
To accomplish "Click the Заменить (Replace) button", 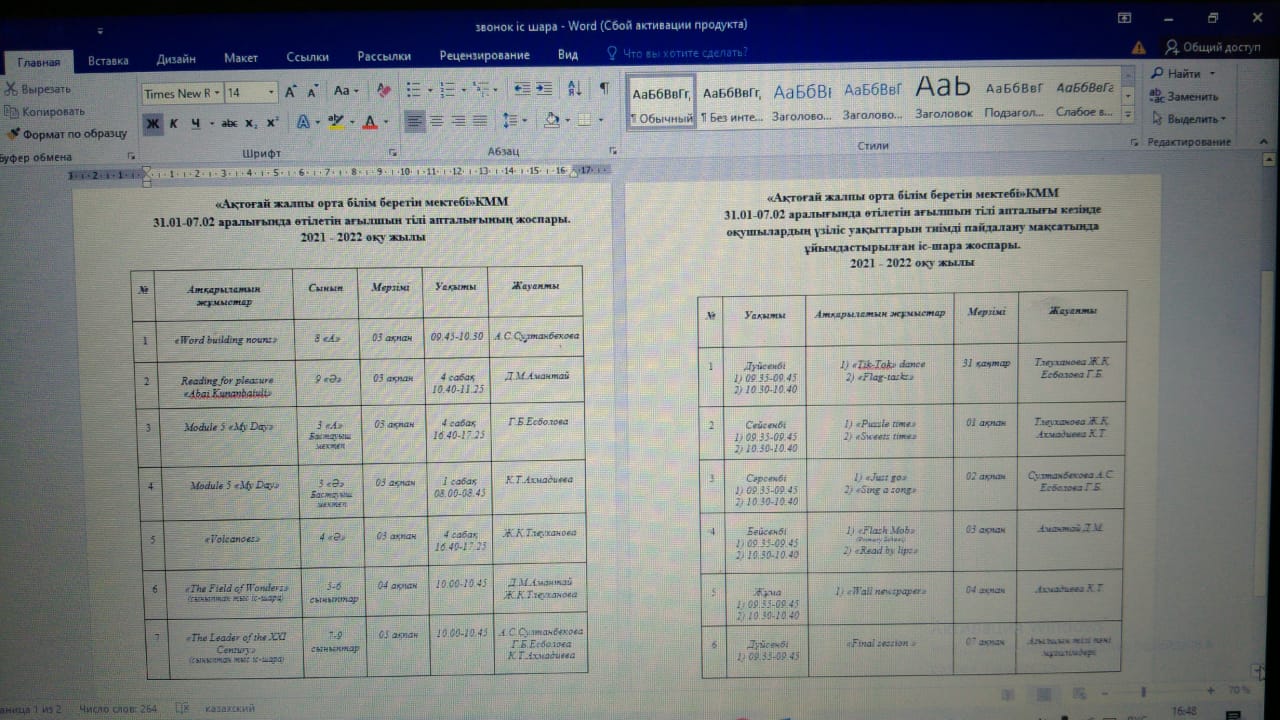I will coord(1185,97).
